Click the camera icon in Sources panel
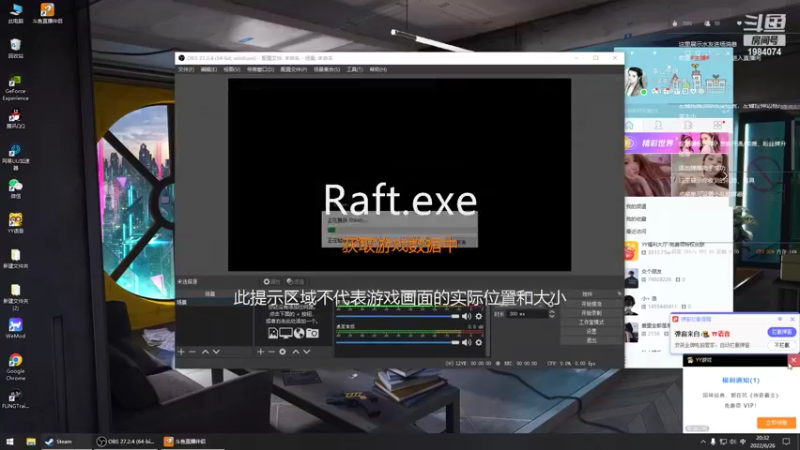The image size is (800, 450). [312, 333]
